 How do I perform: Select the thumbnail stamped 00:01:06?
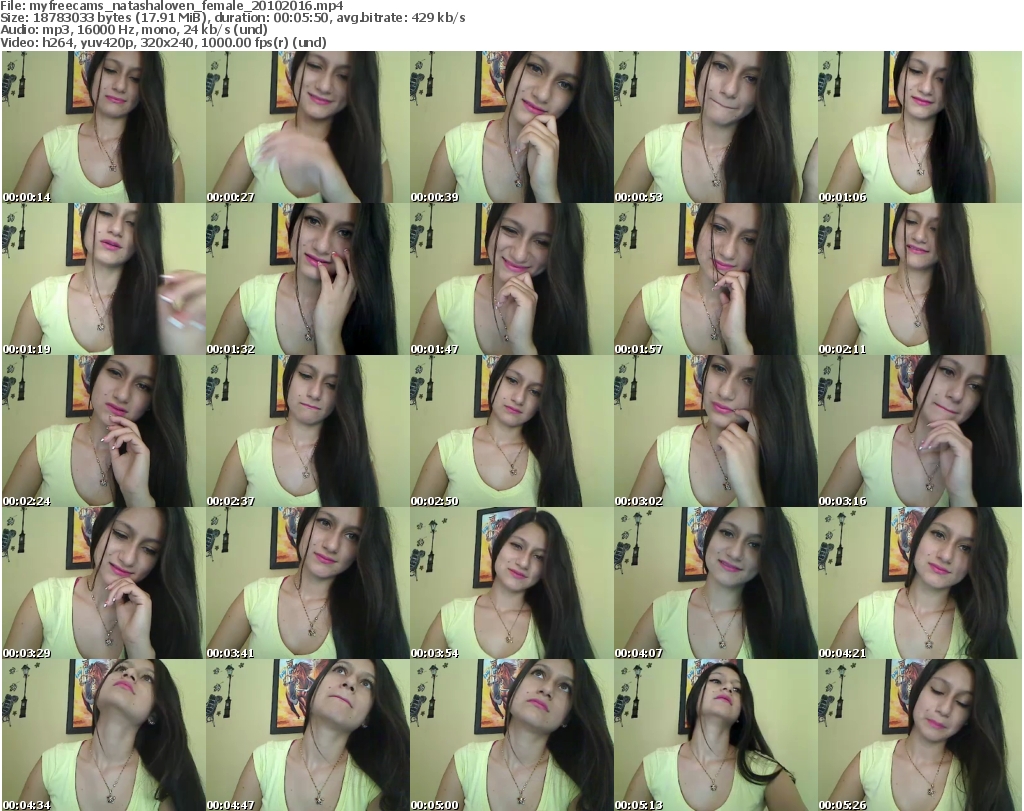pos(920,127)
